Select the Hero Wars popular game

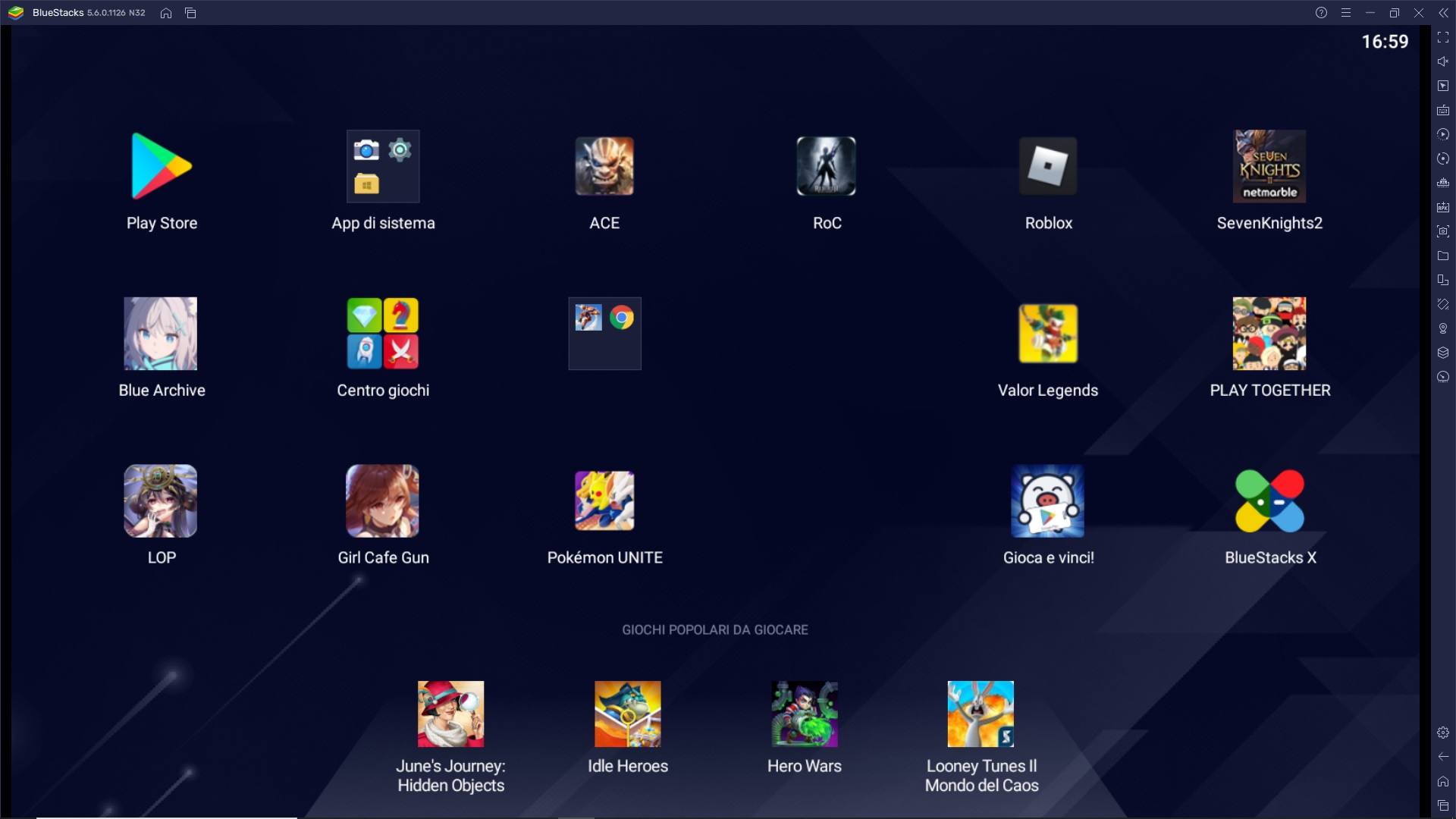pyautogui.click(x=805, y=714)
